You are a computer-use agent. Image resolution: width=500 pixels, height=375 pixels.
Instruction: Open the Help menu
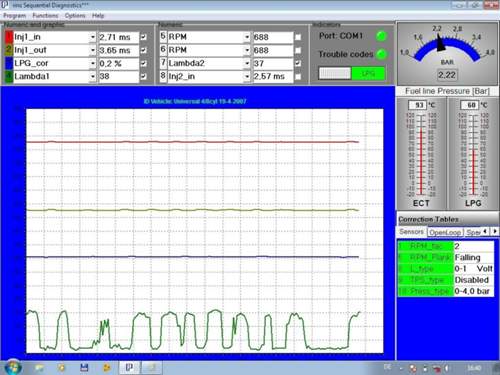click(98, 16)
